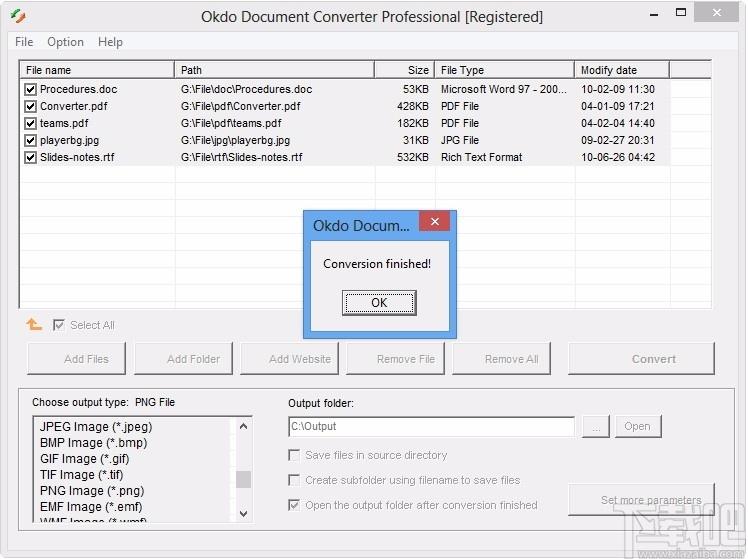The height and width of the screenshot is (559, 748).
Task: Uncheck the teams.pdf file checkbox
Action: (31, 124)
